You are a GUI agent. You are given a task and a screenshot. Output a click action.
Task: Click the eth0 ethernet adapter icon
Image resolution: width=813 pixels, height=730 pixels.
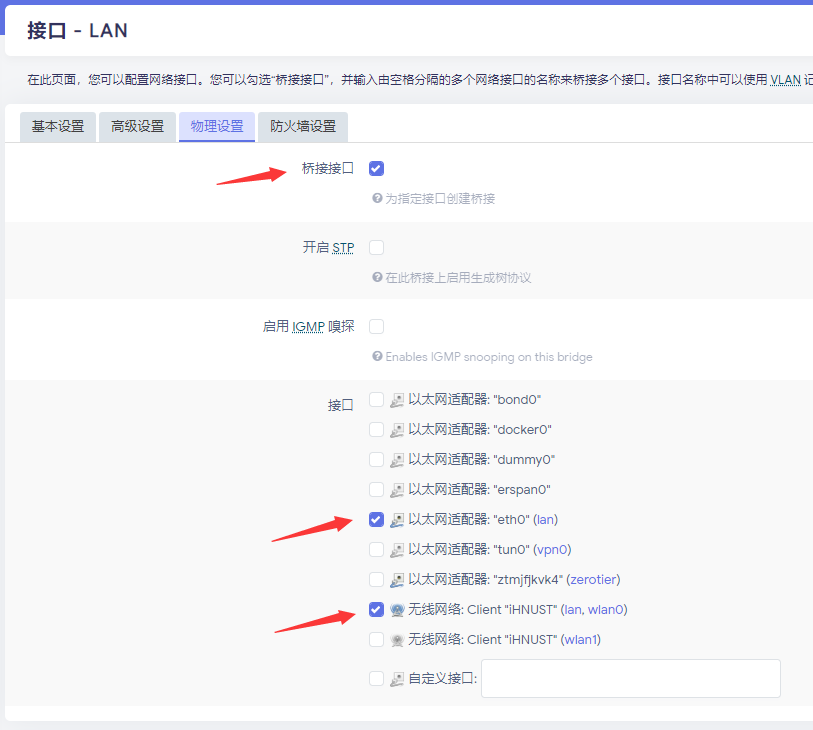[397, 520]
